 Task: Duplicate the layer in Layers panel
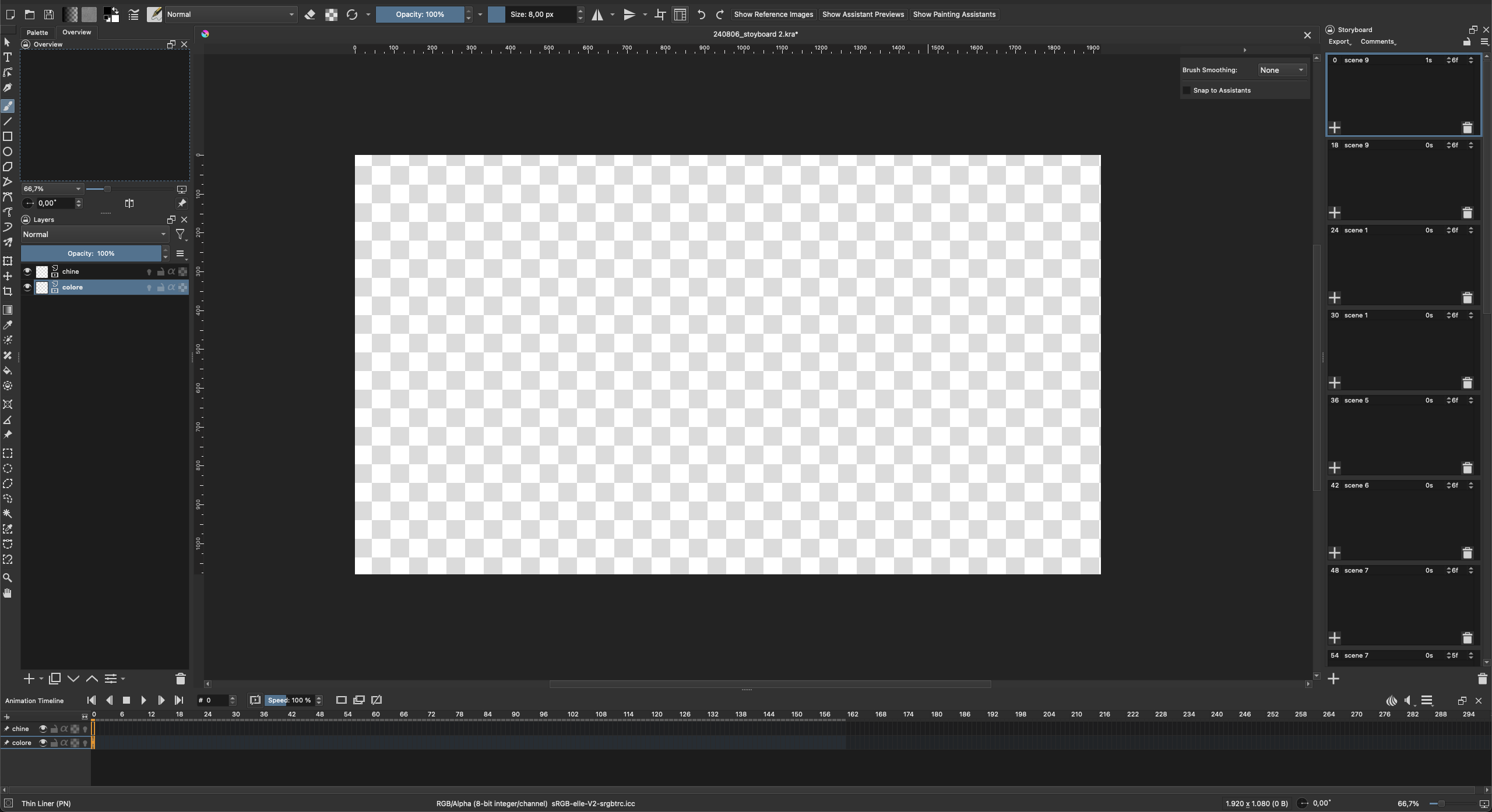tap(55, 679)
